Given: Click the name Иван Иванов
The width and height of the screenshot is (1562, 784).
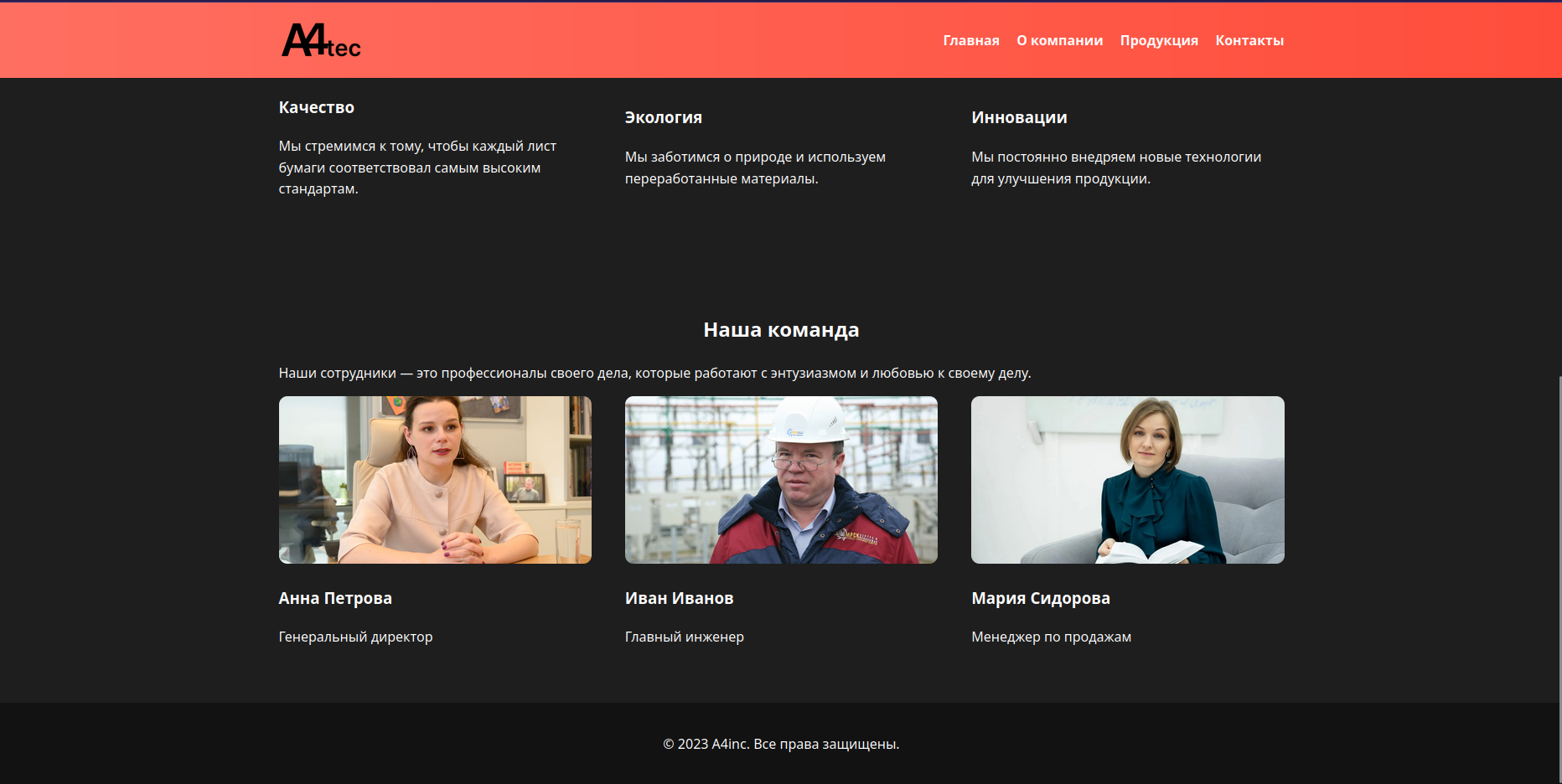Looking at the screenshot, I should [679, 598].
